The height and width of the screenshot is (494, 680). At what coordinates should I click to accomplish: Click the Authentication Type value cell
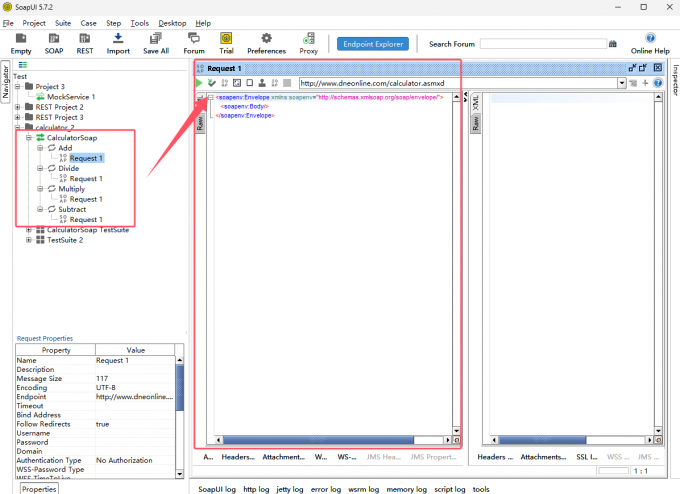[135, 460]
